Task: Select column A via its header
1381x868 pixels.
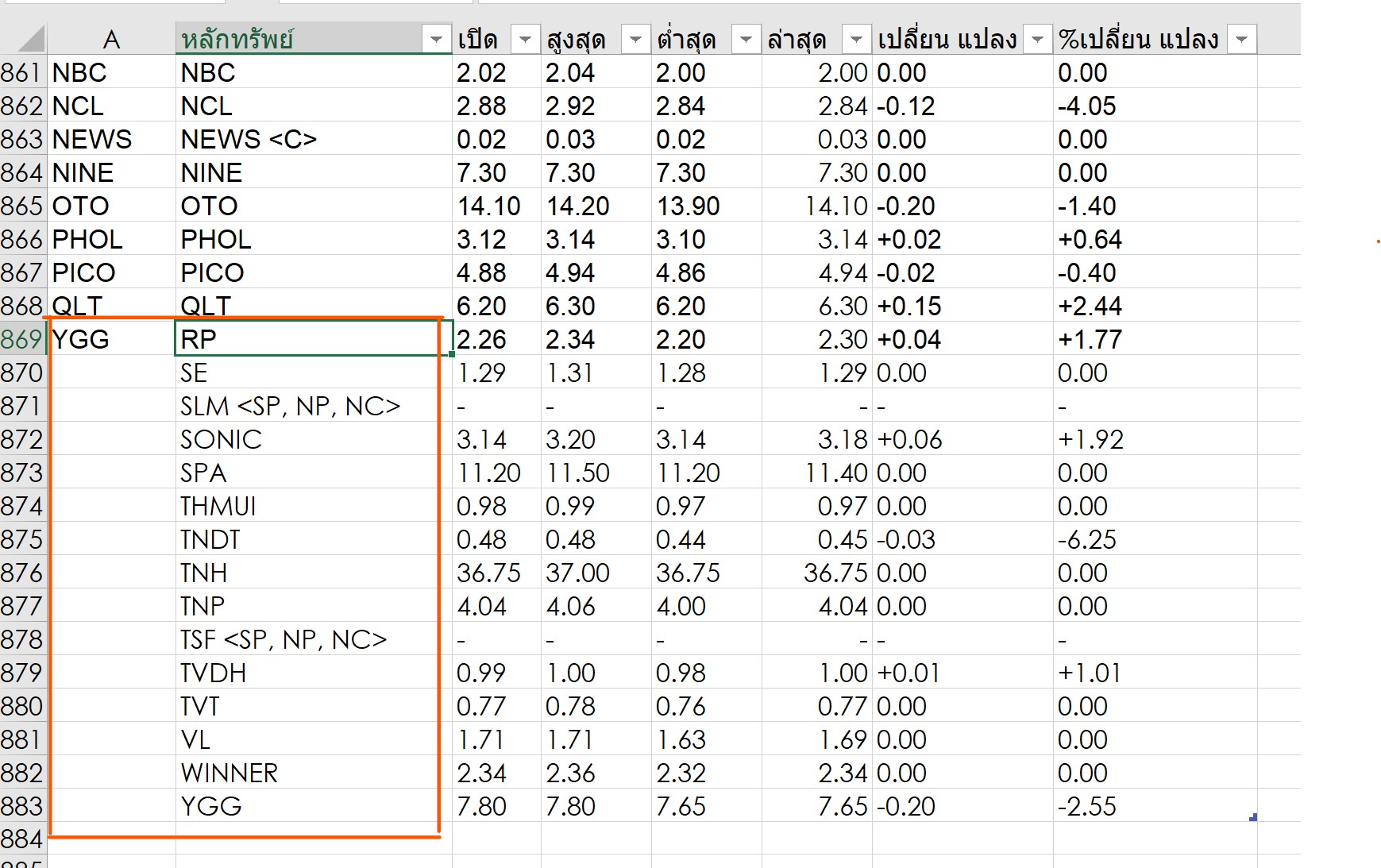Action: point(111,39)
